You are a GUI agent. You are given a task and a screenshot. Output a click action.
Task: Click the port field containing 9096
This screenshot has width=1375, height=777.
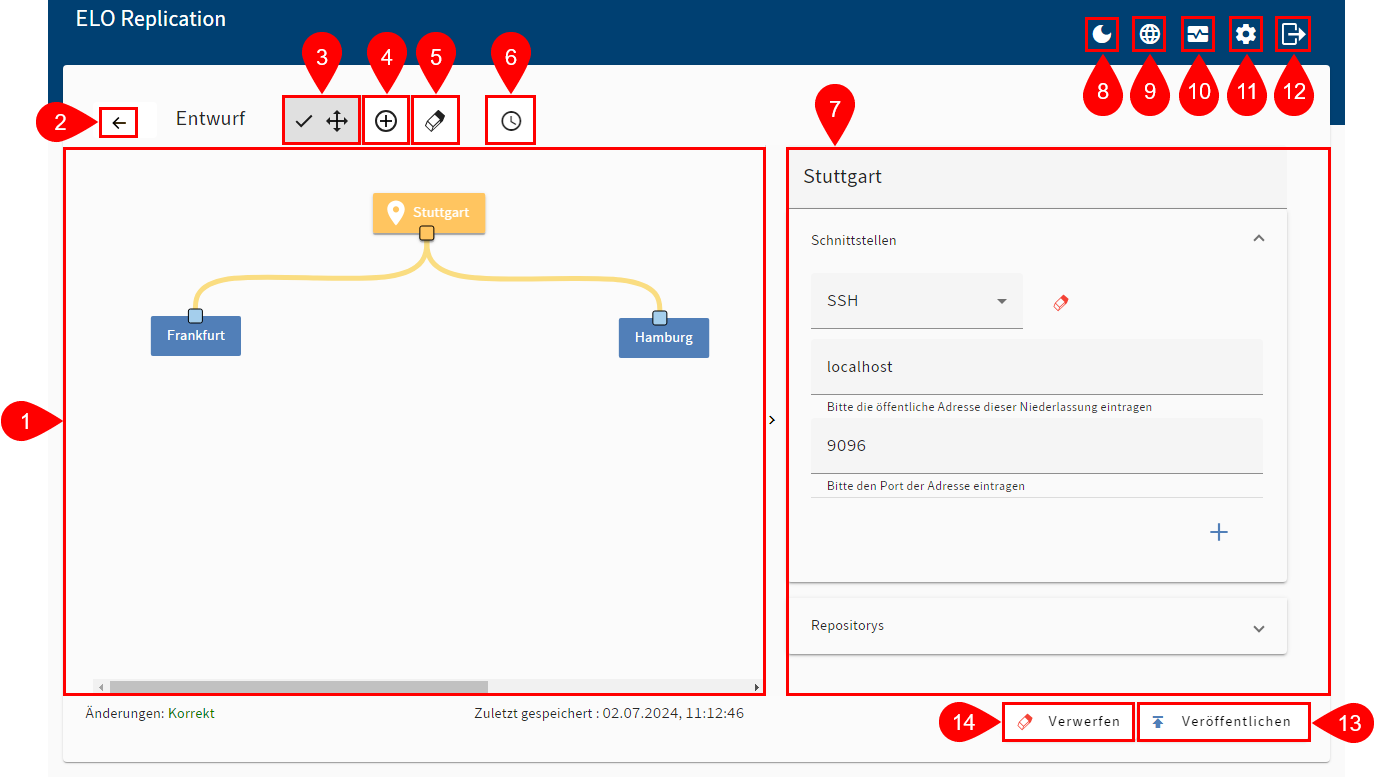coord(1037,446)
